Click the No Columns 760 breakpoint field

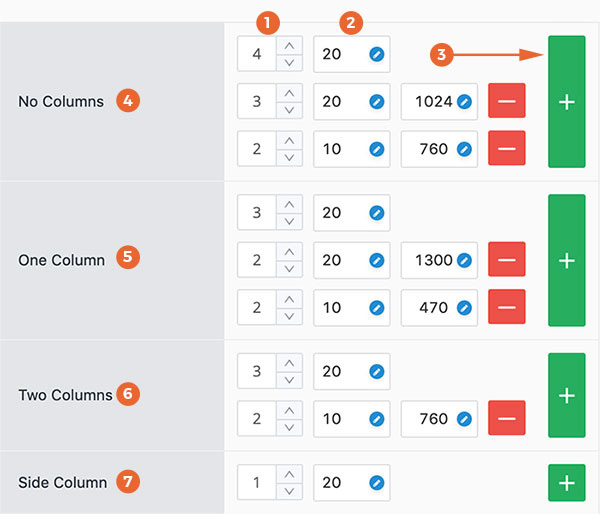click(439, 149)
